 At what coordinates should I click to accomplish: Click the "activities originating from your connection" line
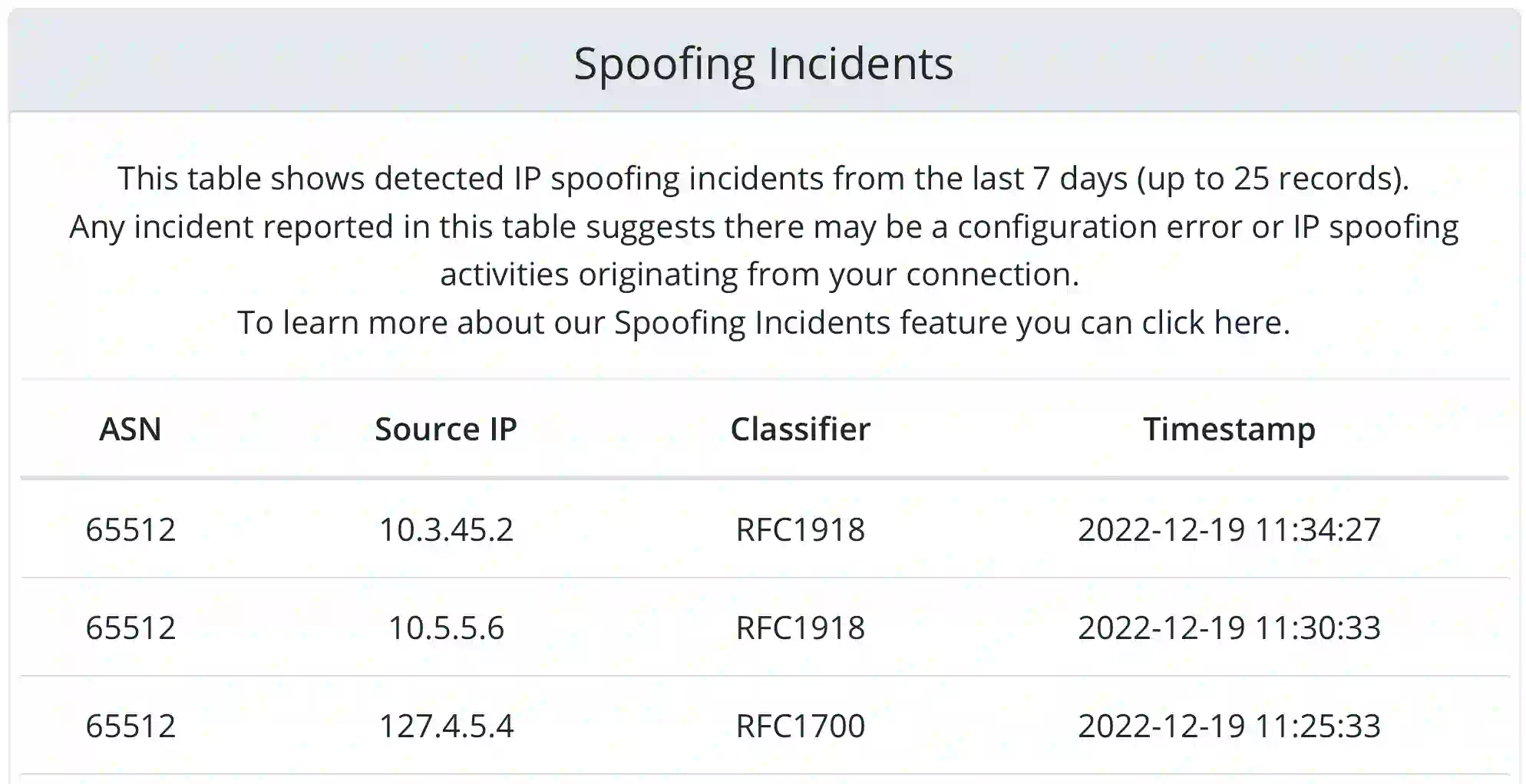pyautogui.click(x=759, y=275)
